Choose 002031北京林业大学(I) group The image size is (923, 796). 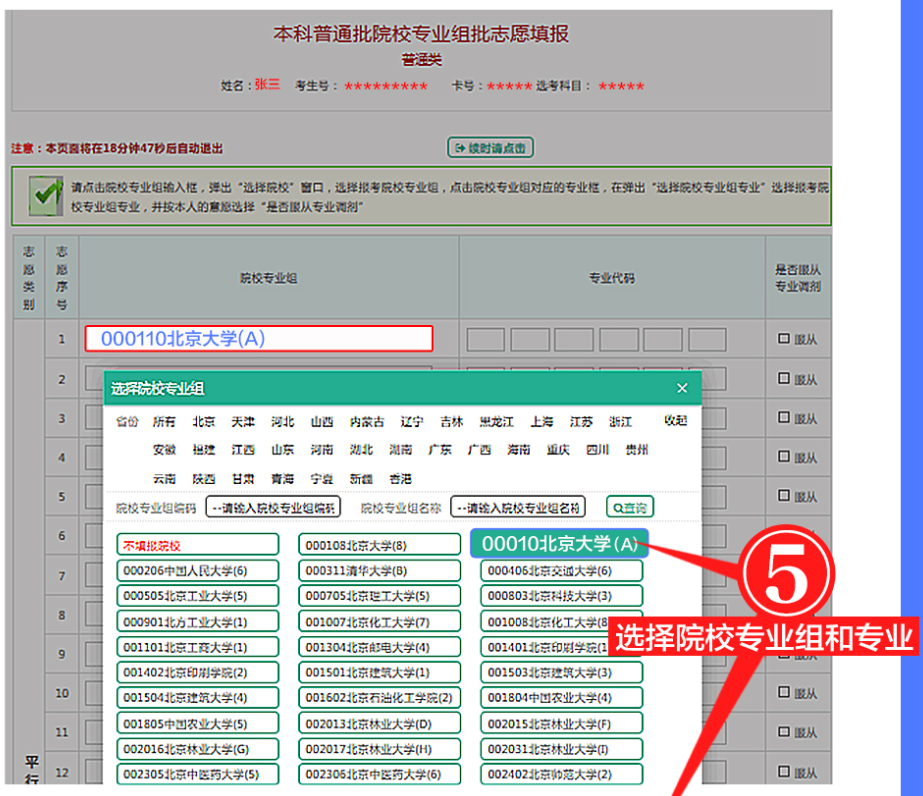tap(562, 749)
